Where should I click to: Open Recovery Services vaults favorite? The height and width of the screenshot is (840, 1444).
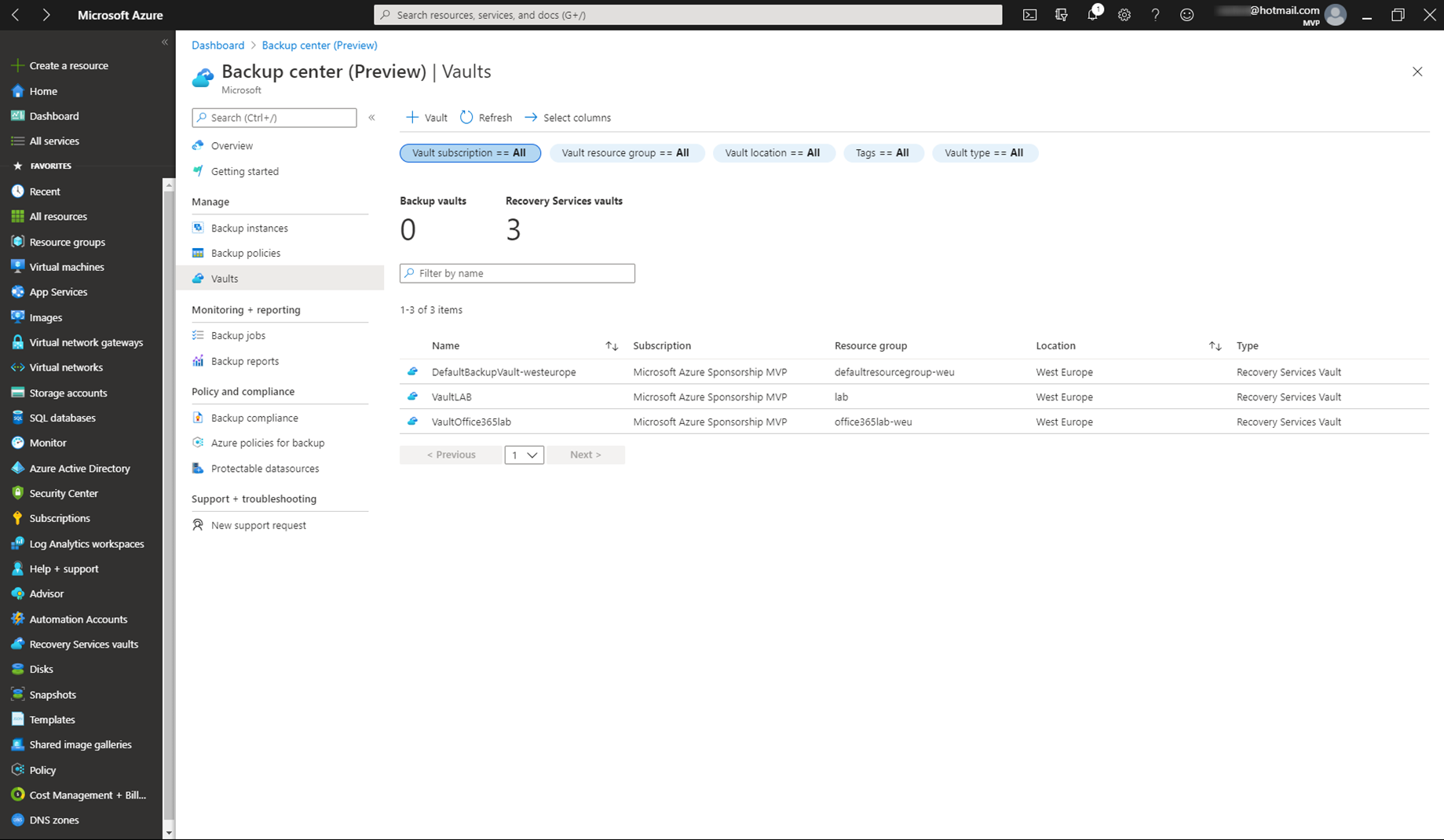pos(83,644)
